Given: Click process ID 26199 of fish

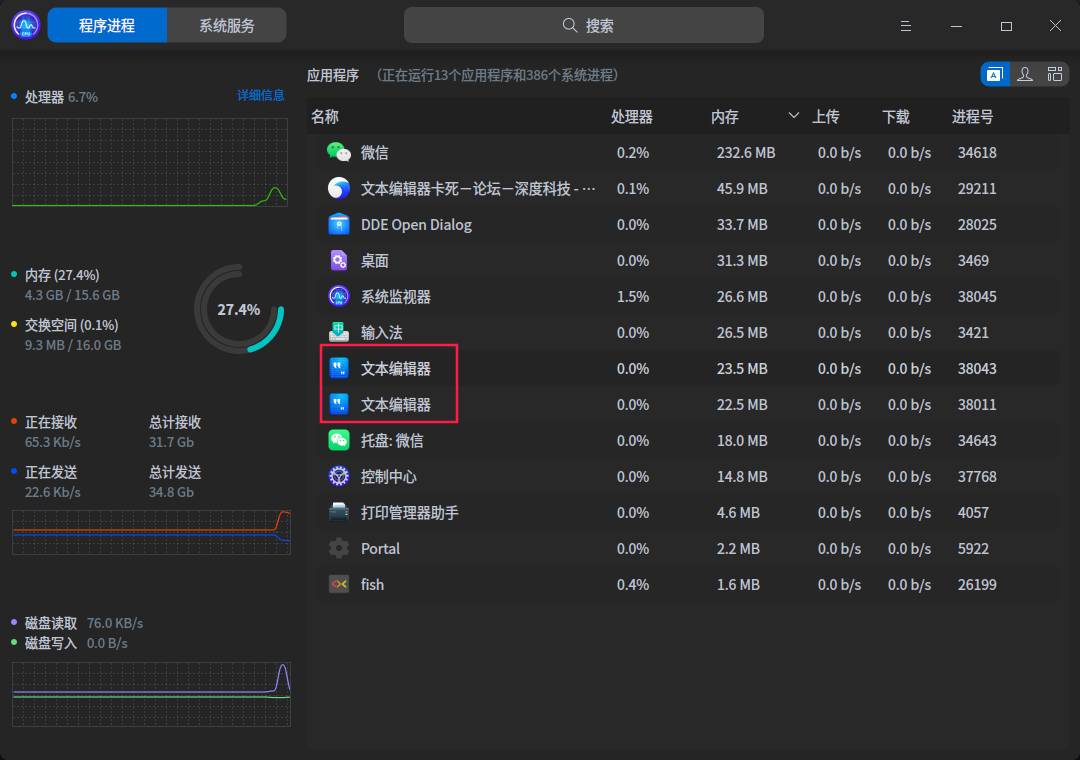Looking at the screenshot, I should (977, 584).
